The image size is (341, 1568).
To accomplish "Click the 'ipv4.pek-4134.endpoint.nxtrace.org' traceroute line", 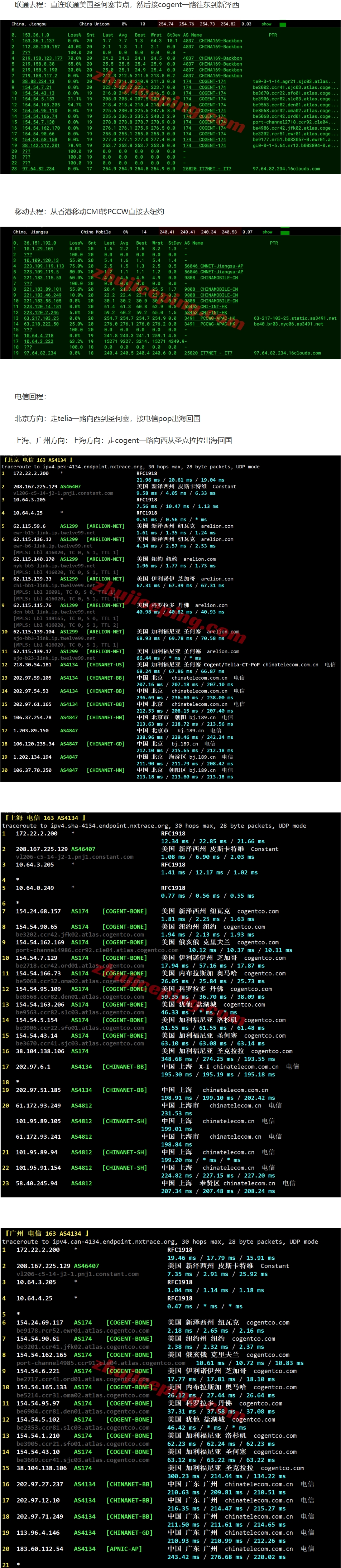I will click(131, 467).
